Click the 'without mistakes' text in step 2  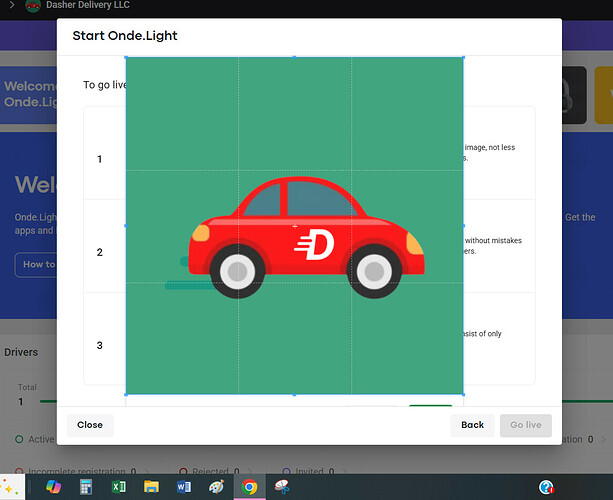(x=493, y=240)
